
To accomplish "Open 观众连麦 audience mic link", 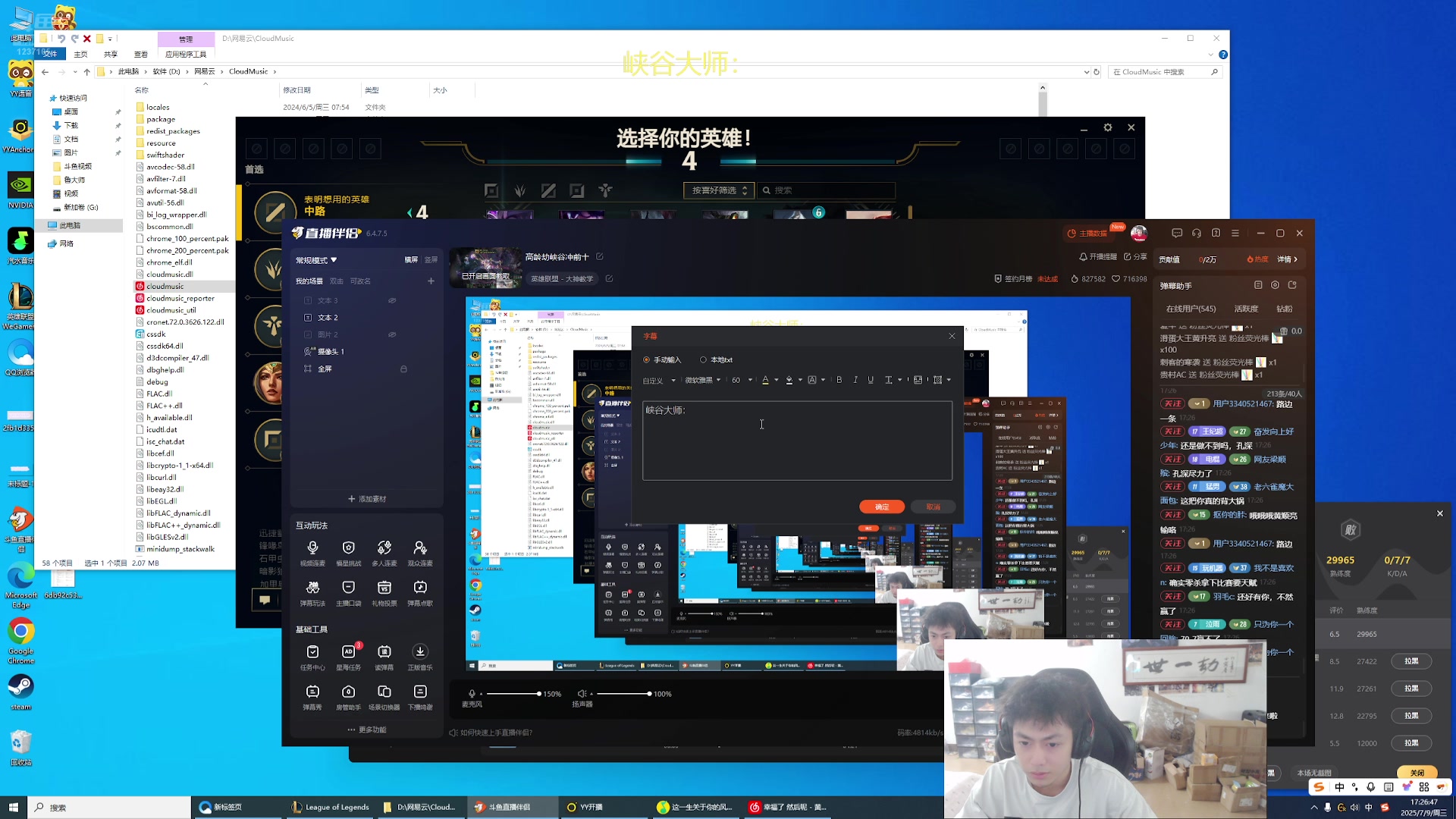I will click(x=420, y=553).
